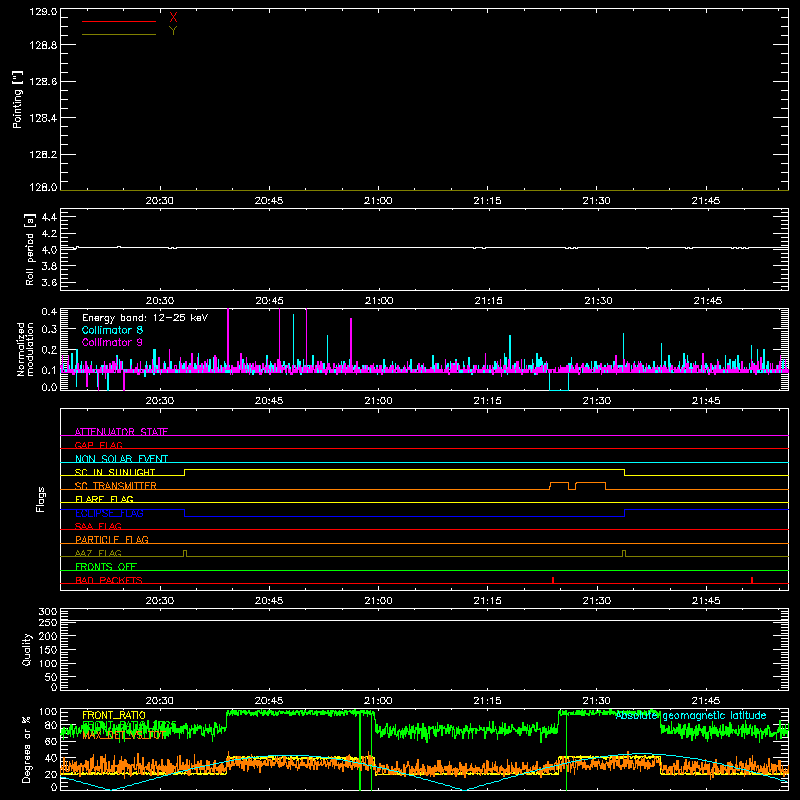Click the Quality axis title
This screenshot has height=800, width=800.
click(x=27, y=649)
